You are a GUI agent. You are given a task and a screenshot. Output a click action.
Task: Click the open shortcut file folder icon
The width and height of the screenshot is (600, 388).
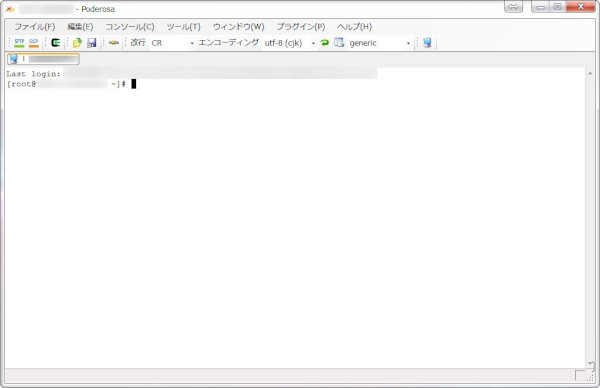[x=77, y=42]
